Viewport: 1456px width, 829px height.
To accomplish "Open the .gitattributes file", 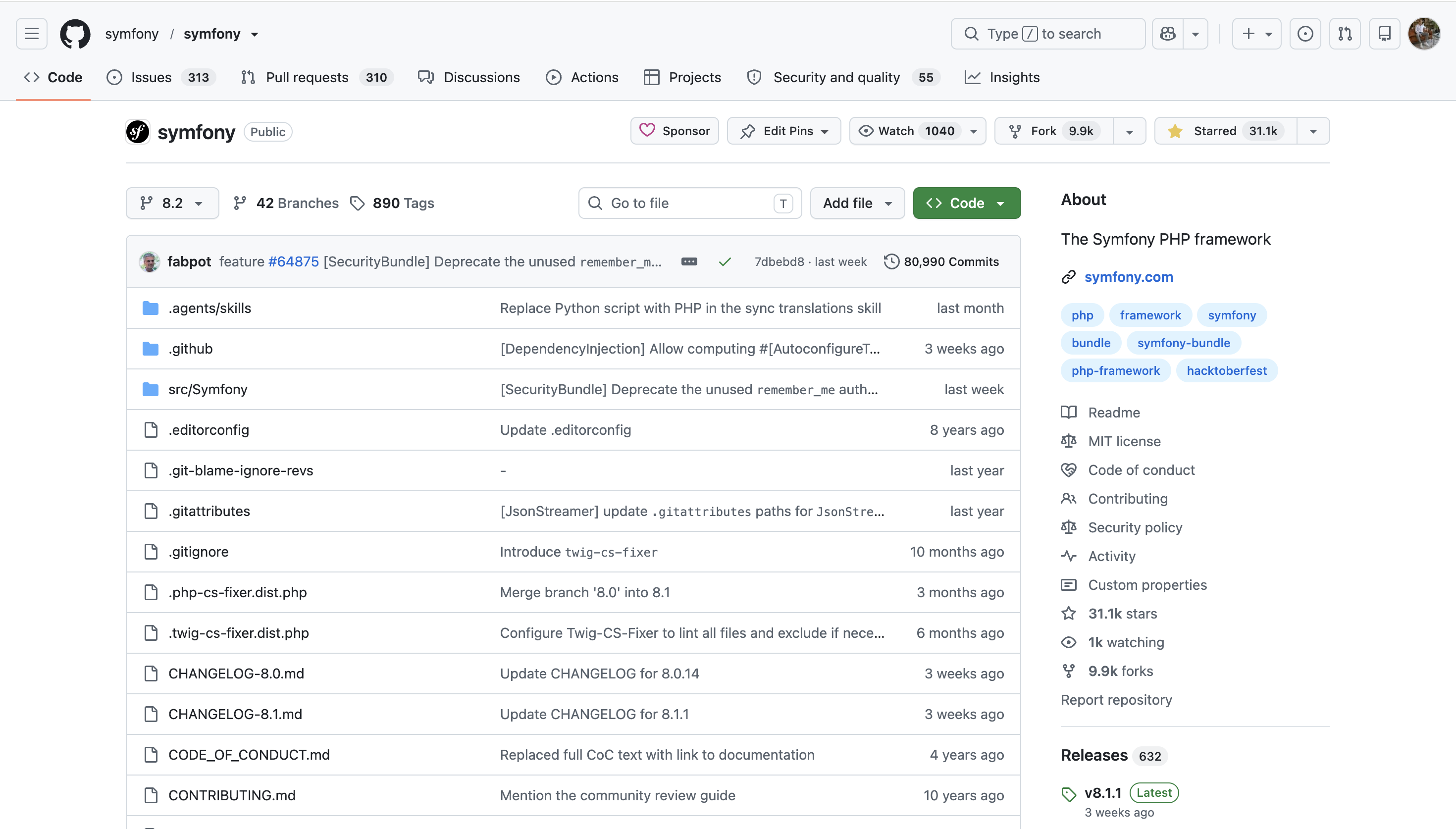I will 209,511.
